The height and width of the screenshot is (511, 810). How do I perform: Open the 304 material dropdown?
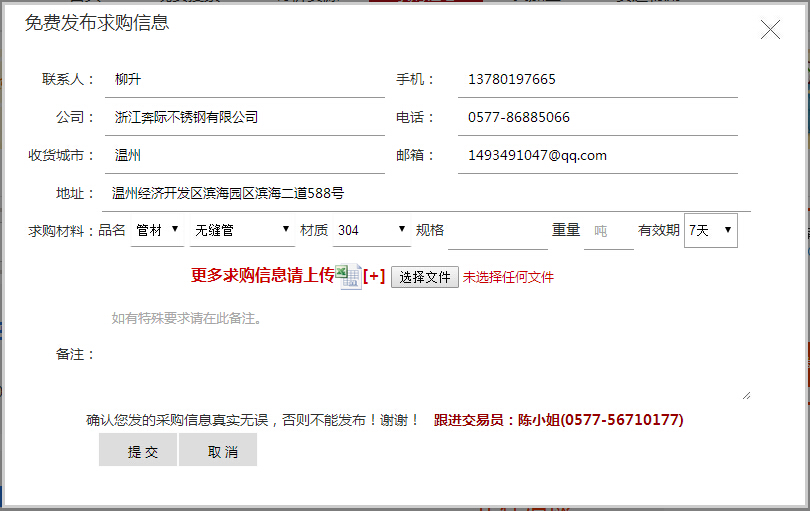371,231
